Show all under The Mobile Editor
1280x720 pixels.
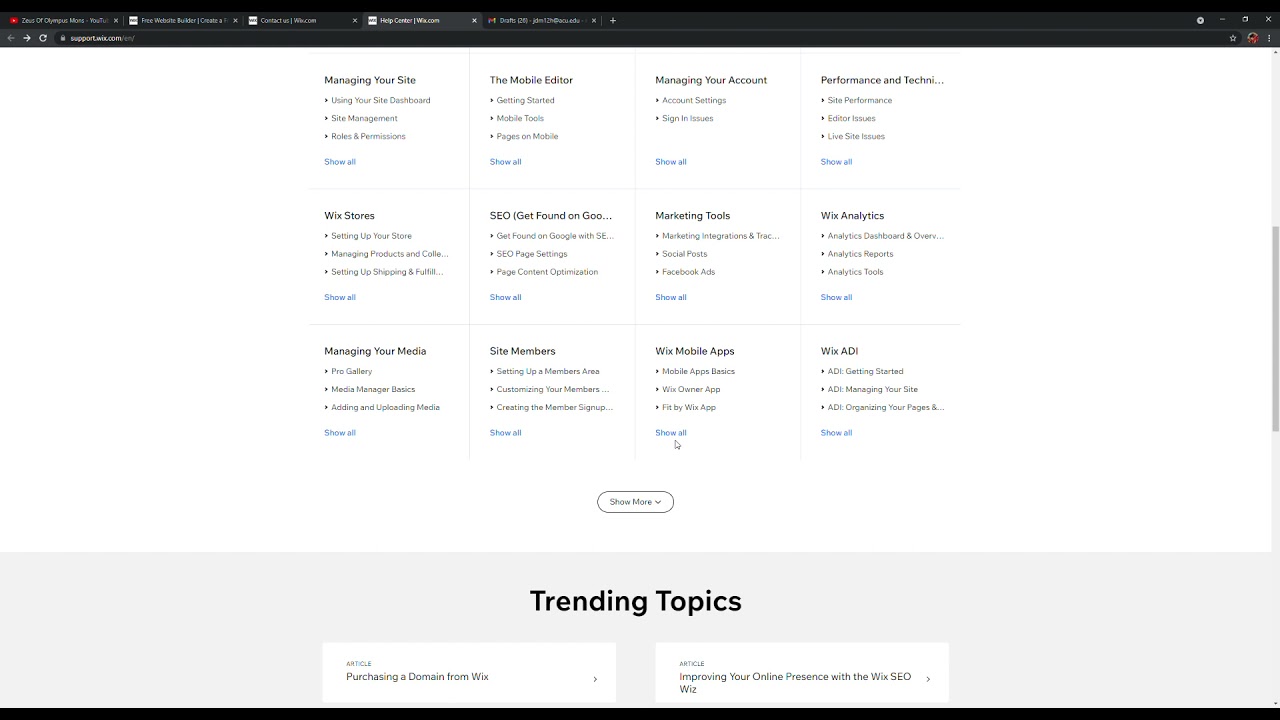coord(505,162)
